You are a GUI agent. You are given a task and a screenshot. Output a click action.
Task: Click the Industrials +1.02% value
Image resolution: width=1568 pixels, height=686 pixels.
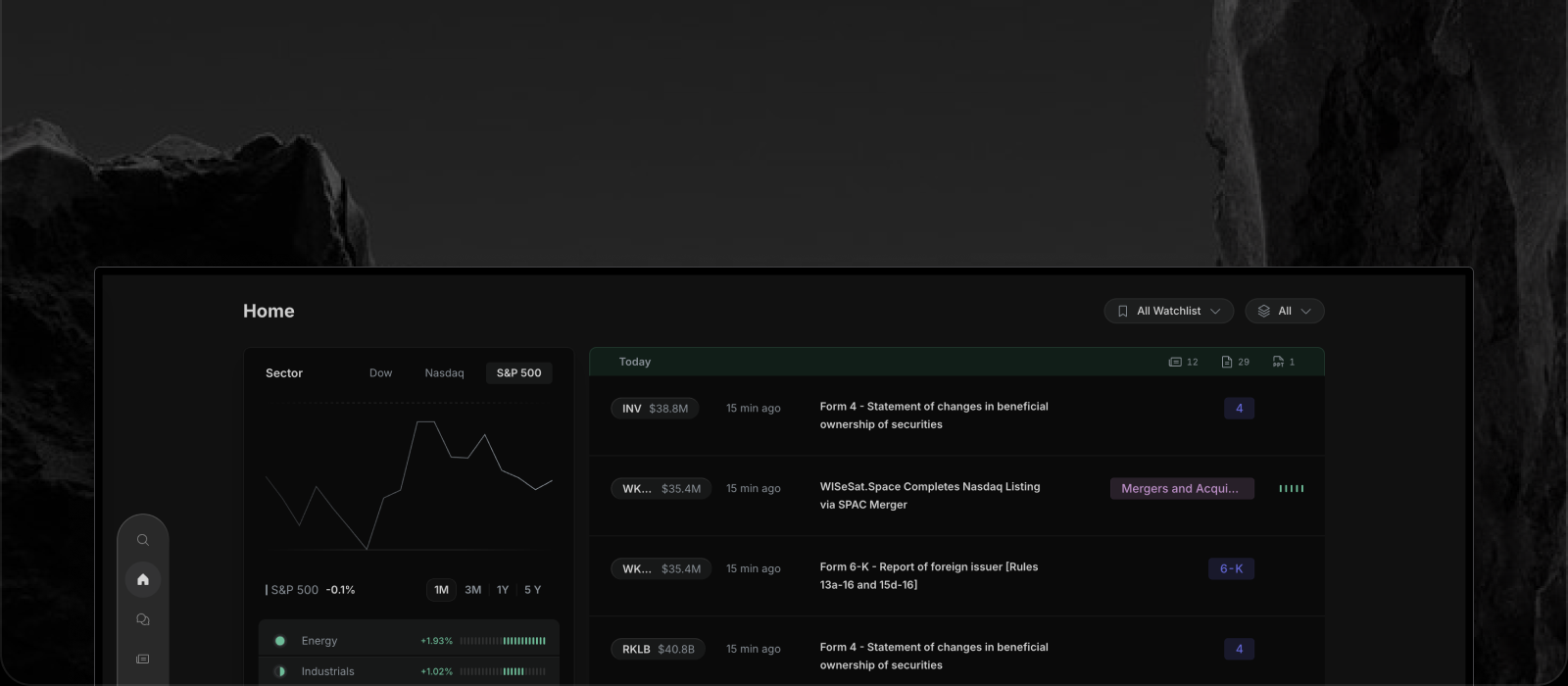point(436,671)
